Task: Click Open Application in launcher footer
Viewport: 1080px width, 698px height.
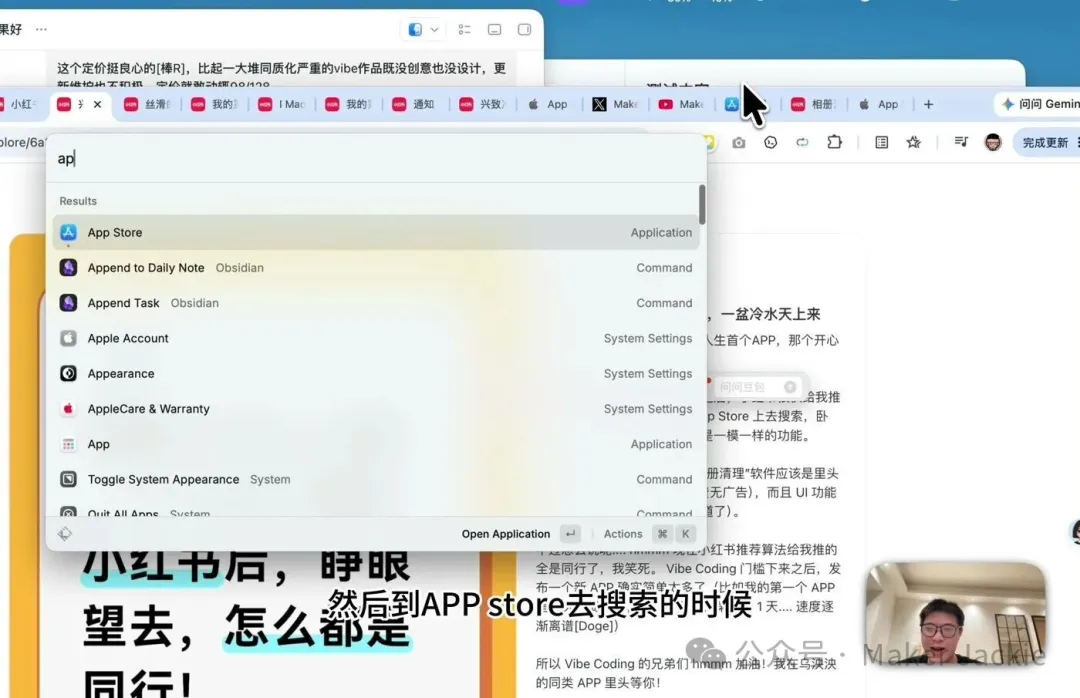Action: point(506,534)
